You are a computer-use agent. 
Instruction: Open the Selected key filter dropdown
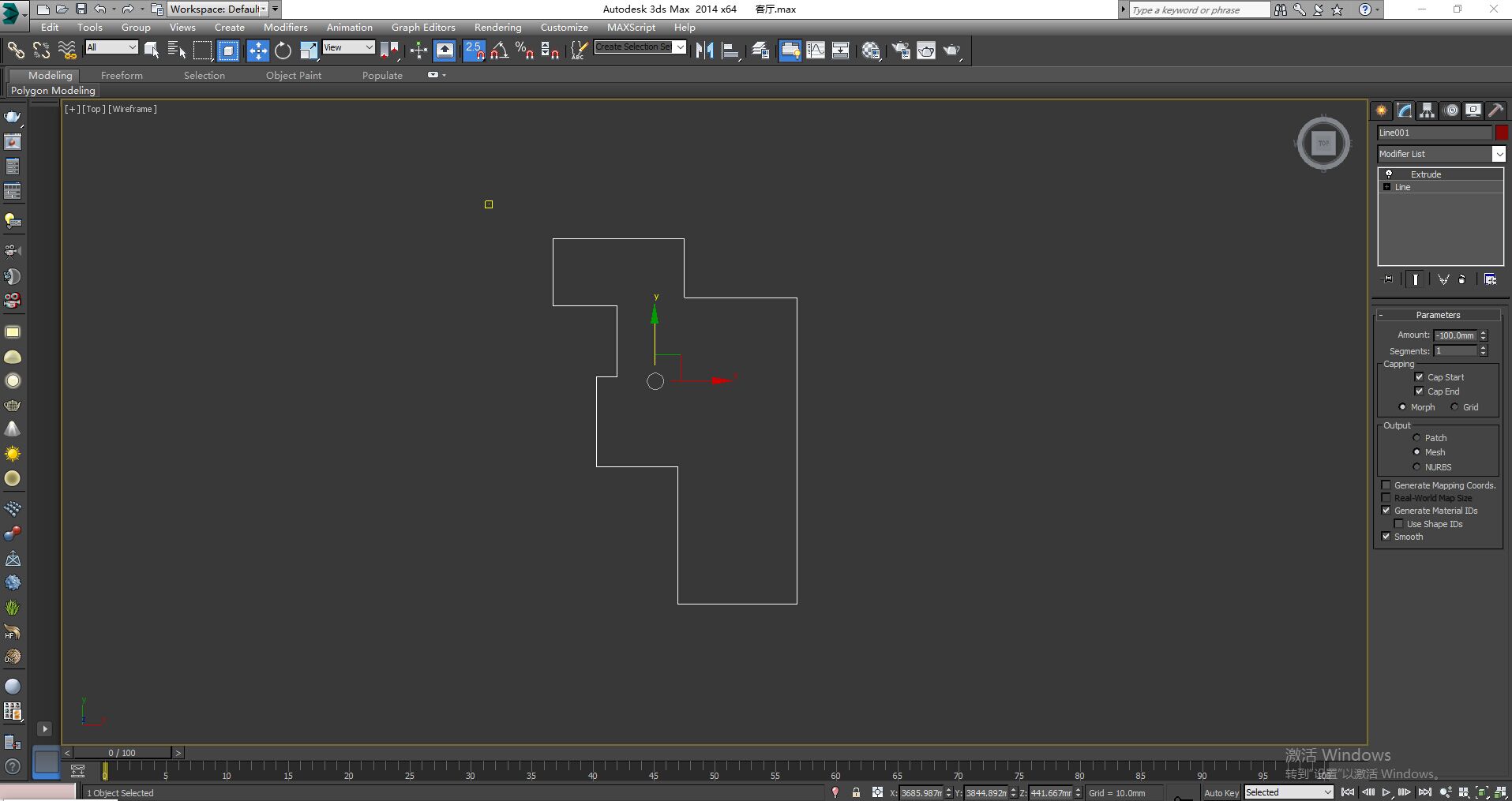coord(1289,792)
